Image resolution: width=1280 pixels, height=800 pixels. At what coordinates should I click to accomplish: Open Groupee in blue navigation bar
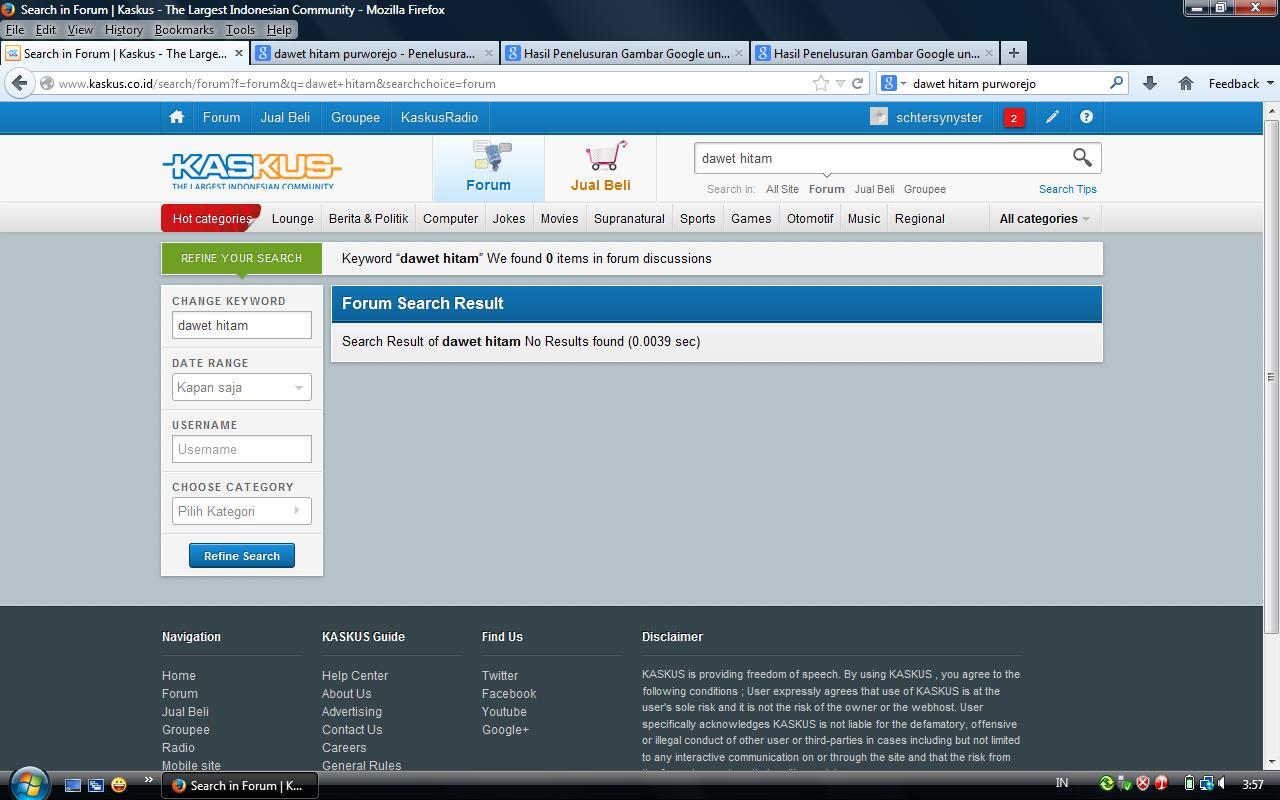pos(355,117)
